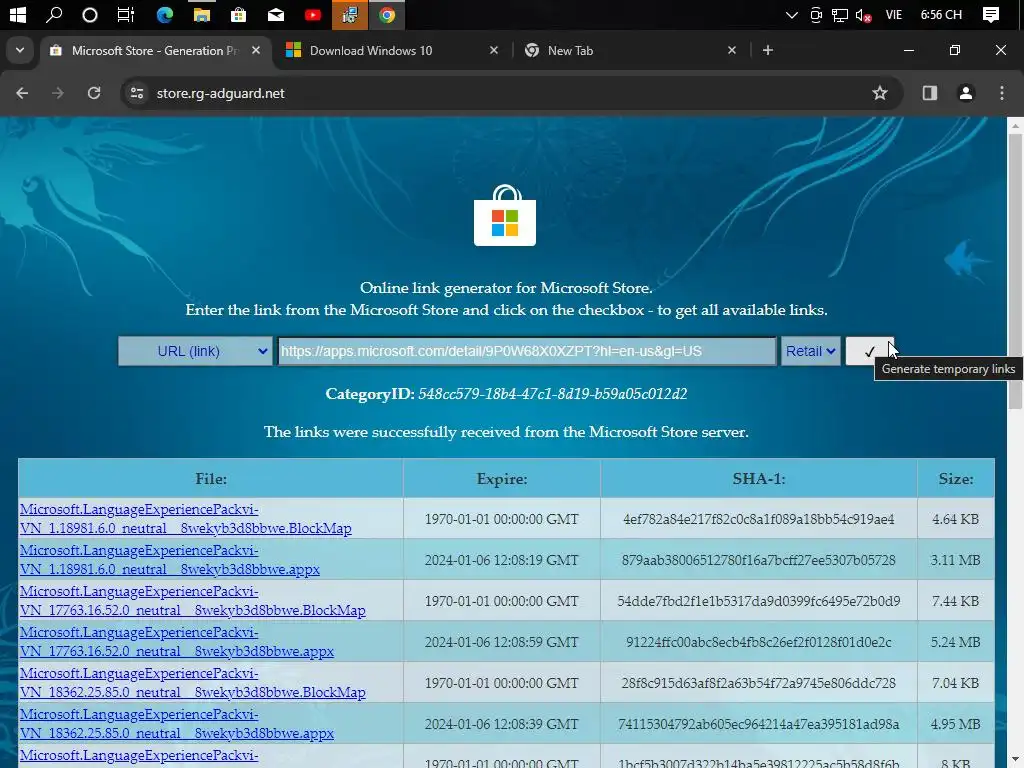Download 17763.16.52.0 neutral appx link

(176, 642)
